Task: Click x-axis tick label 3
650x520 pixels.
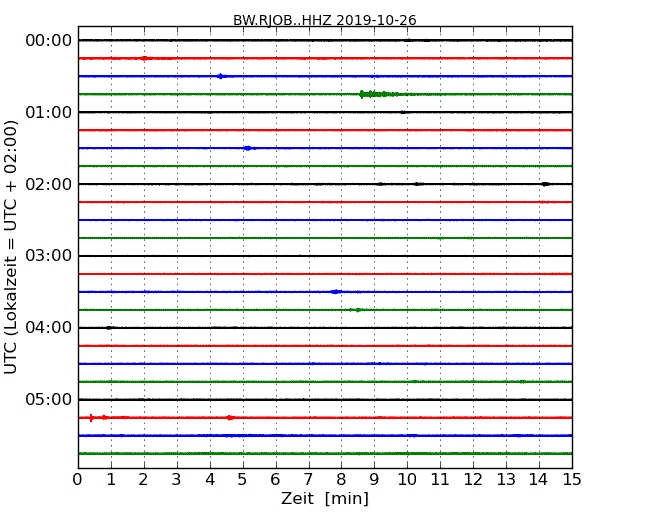Action: point(177,480)
